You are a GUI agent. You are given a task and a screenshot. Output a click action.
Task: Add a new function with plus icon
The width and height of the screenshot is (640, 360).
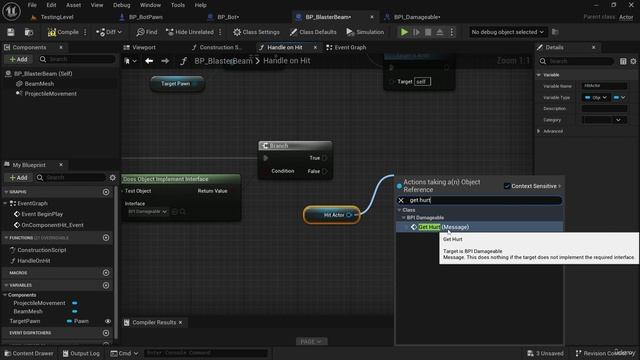pyautogui.click(x=106, y=238)
